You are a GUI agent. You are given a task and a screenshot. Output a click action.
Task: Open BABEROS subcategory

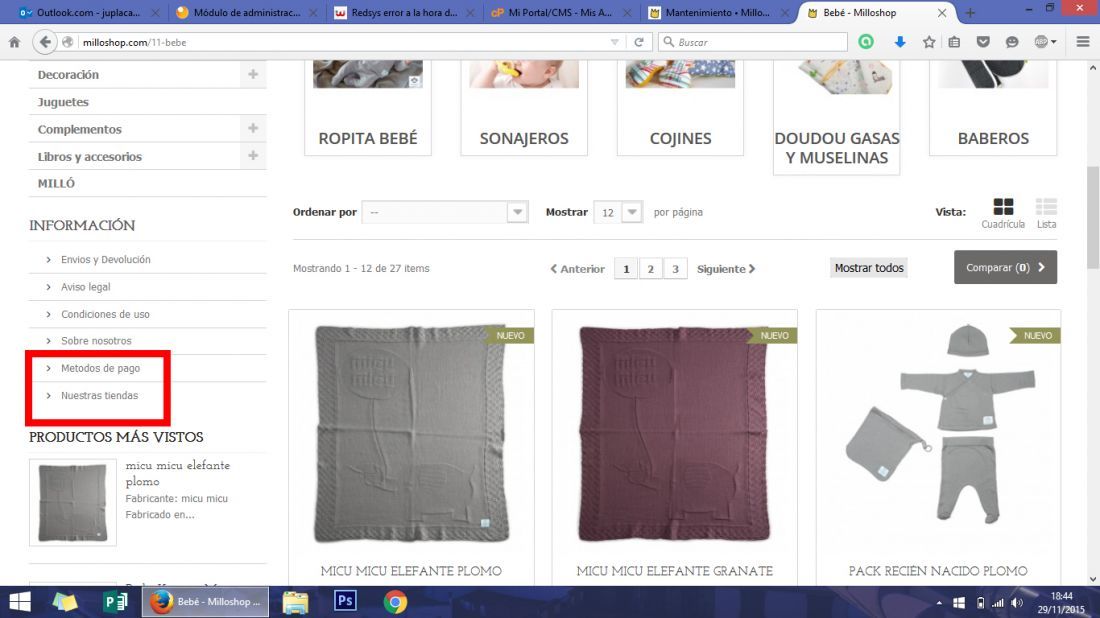point(993,138)
